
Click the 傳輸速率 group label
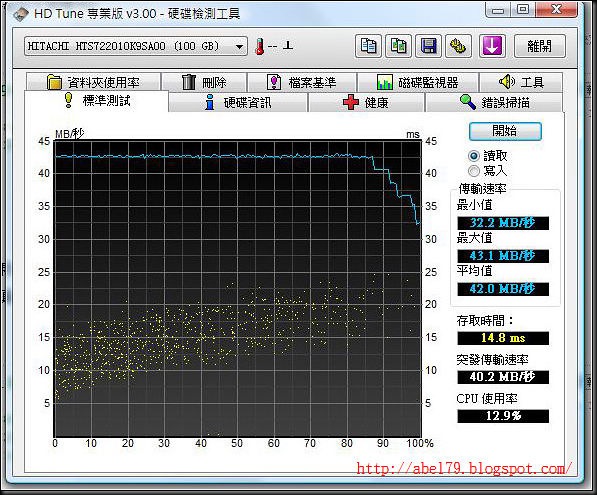point(482,189)
